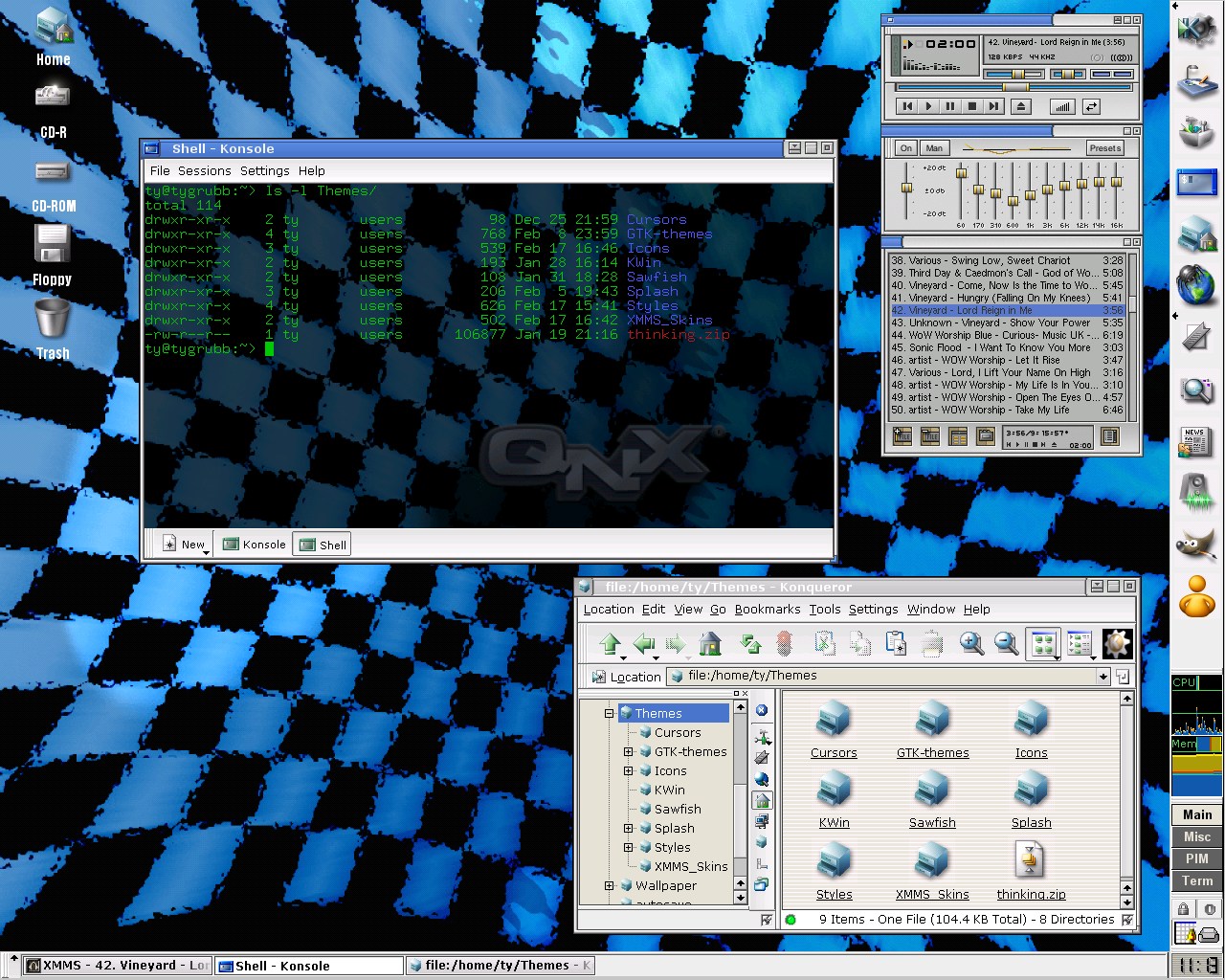Go up one directory in Konqueror
Image resolution: width=1225 pixels, height=980 pixels.
pos(610,644)
